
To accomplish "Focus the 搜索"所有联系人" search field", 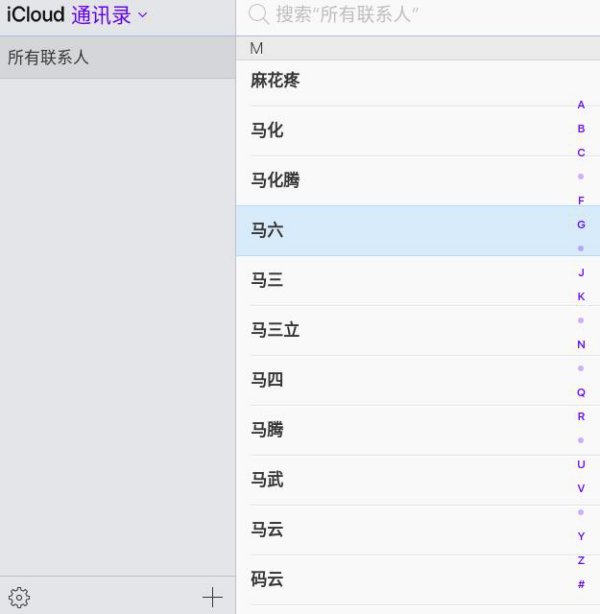I will (417, 15).
